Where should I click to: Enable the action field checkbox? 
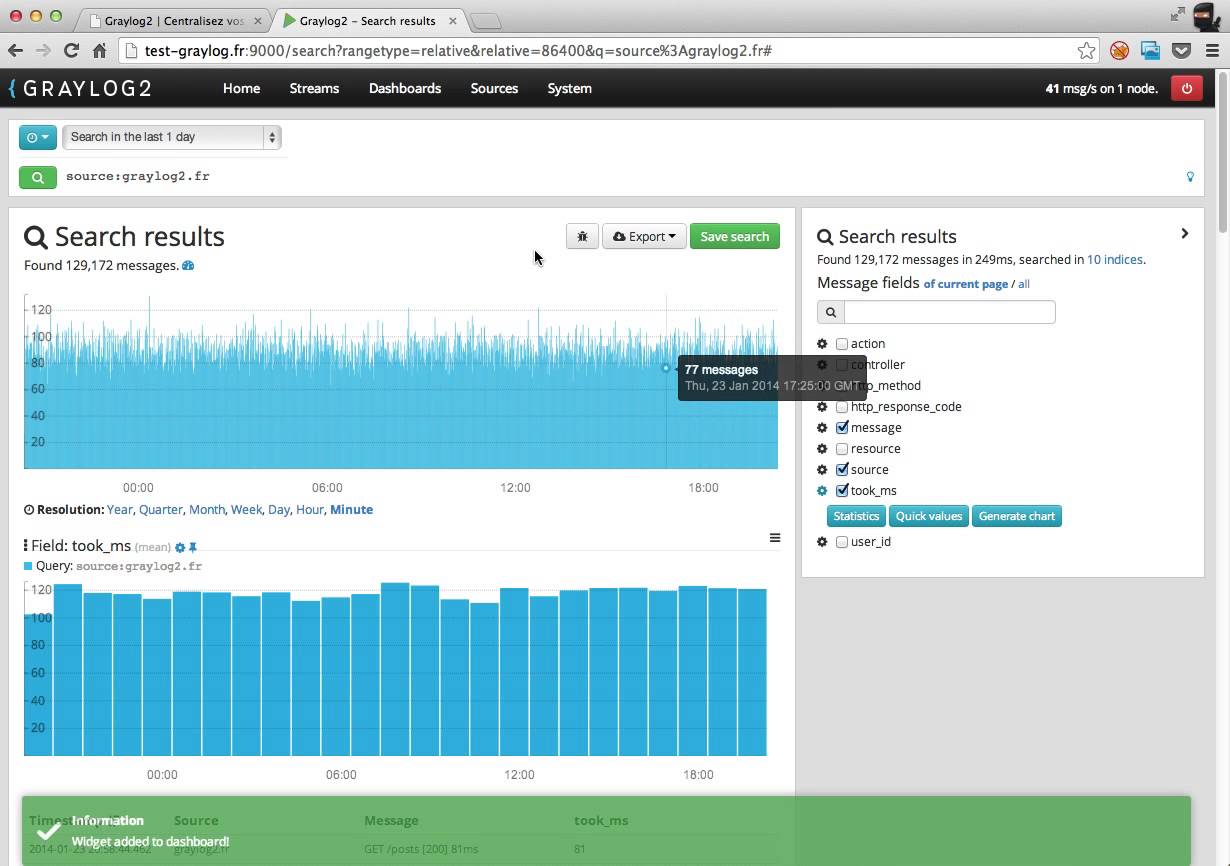(842, 344)
